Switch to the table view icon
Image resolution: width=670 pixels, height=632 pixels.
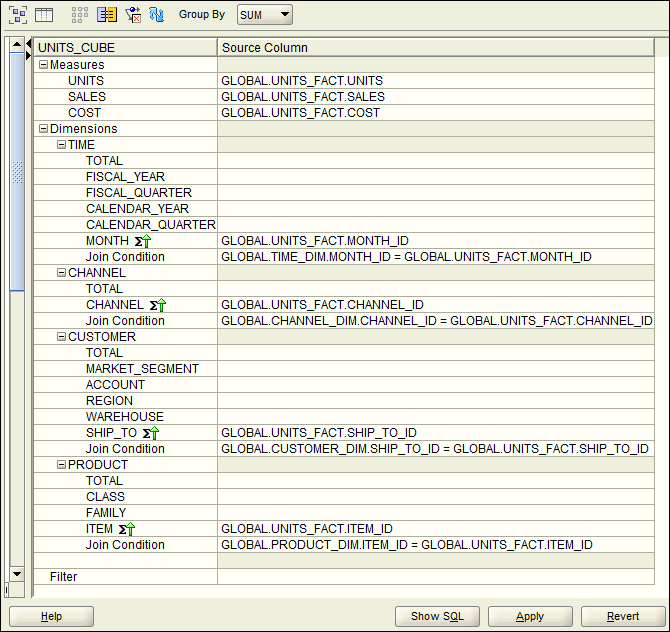[44, 14]
